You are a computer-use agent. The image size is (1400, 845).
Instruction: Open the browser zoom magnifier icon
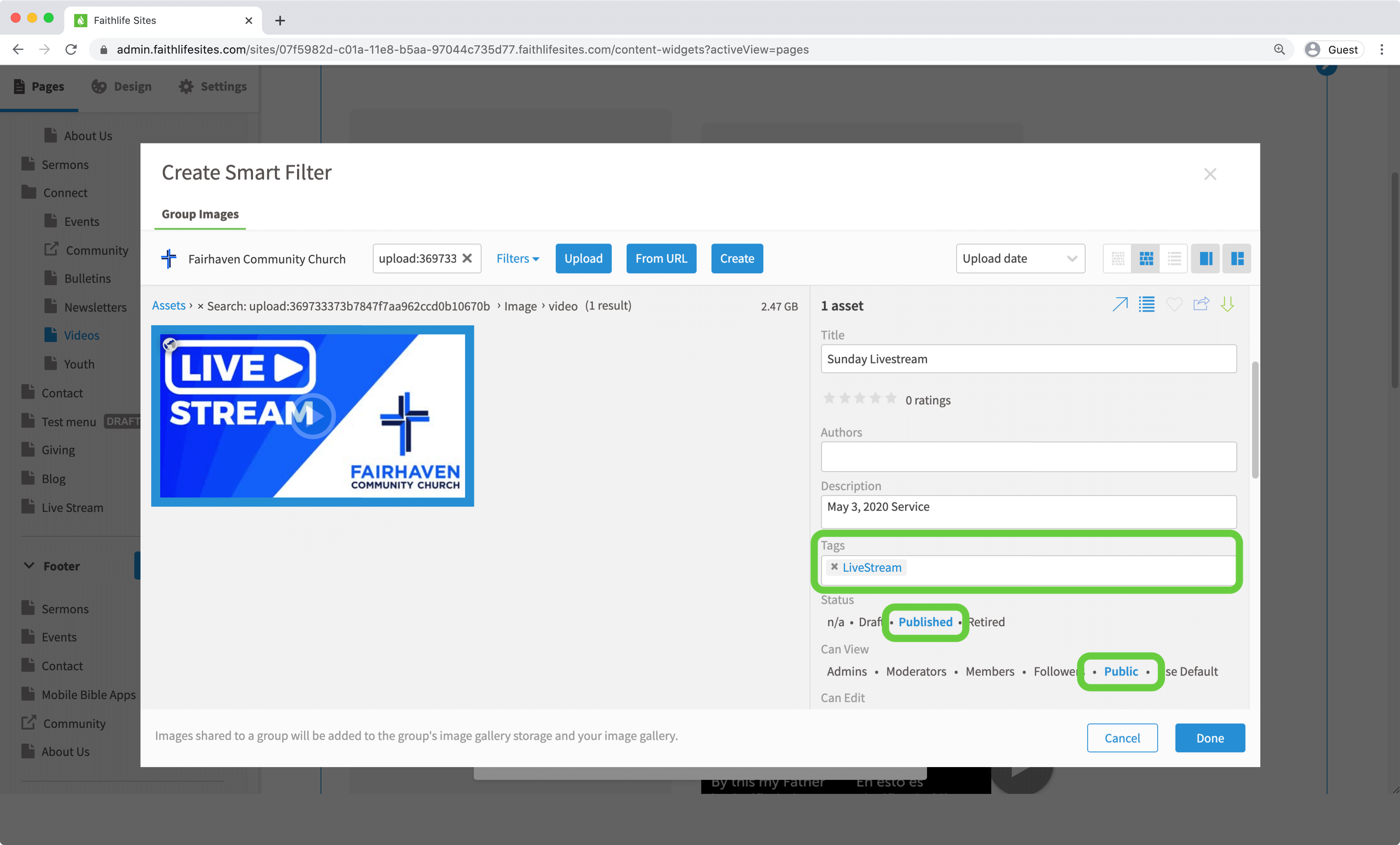pyautogui.click(x=1280, y=49)
